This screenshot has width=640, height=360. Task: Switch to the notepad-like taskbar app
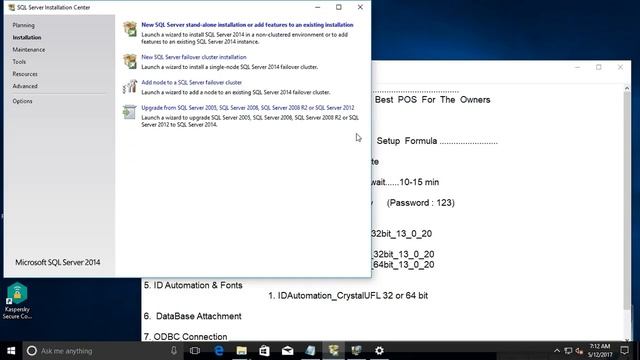(x=310, y=351)
